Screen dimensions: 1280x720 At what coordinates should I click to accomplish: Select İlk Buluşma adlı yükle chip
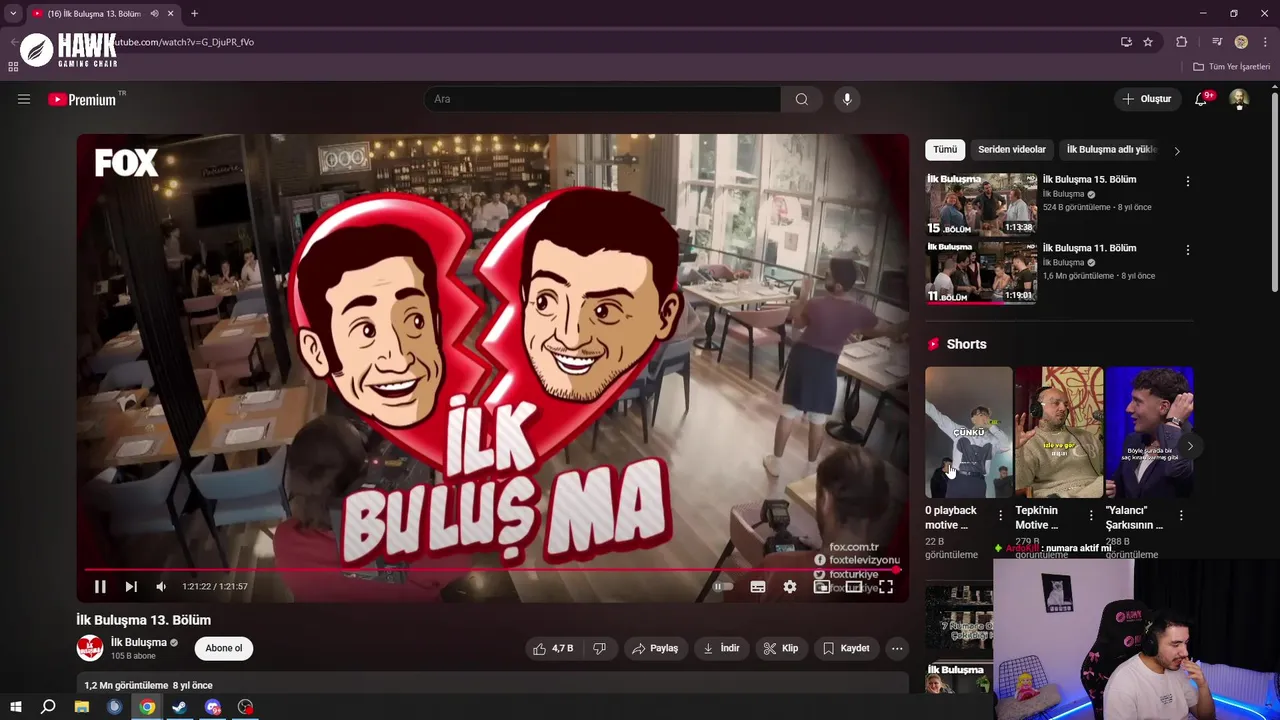coord(1110,149)
